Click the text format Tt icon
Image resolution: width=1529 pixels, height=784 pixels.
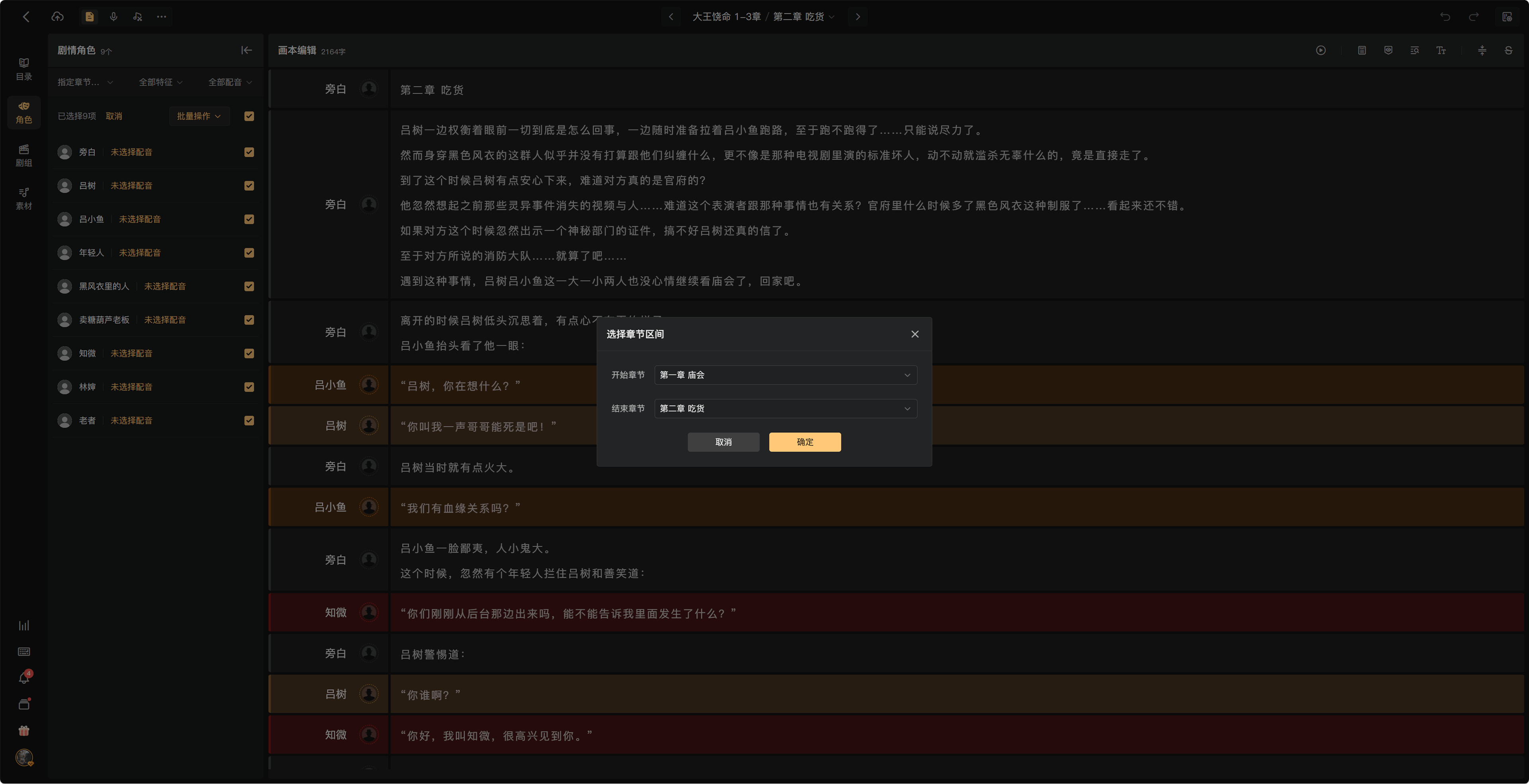1441,51
